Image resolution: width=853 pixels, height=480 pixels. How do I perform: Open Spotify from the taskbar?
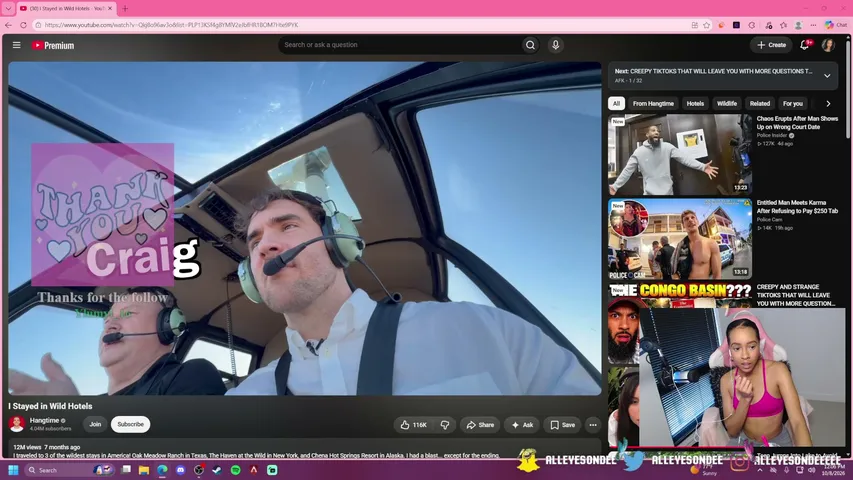pyautogui.click(x=236, y=470)
